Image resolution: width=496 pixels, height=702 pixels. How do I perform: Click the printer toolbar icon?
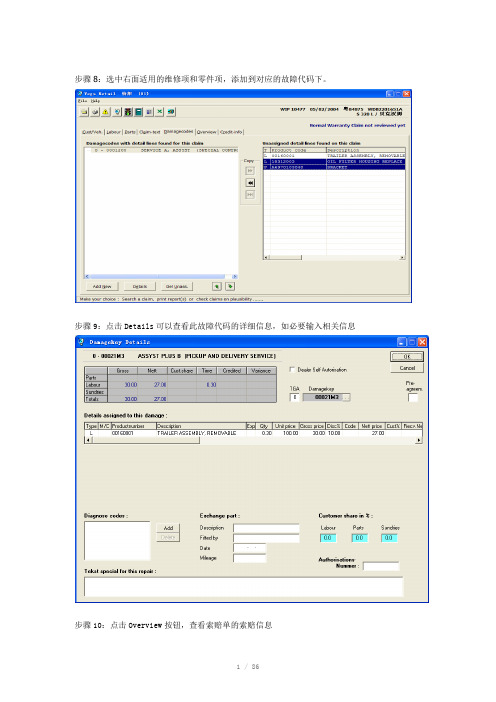(95, 112)
